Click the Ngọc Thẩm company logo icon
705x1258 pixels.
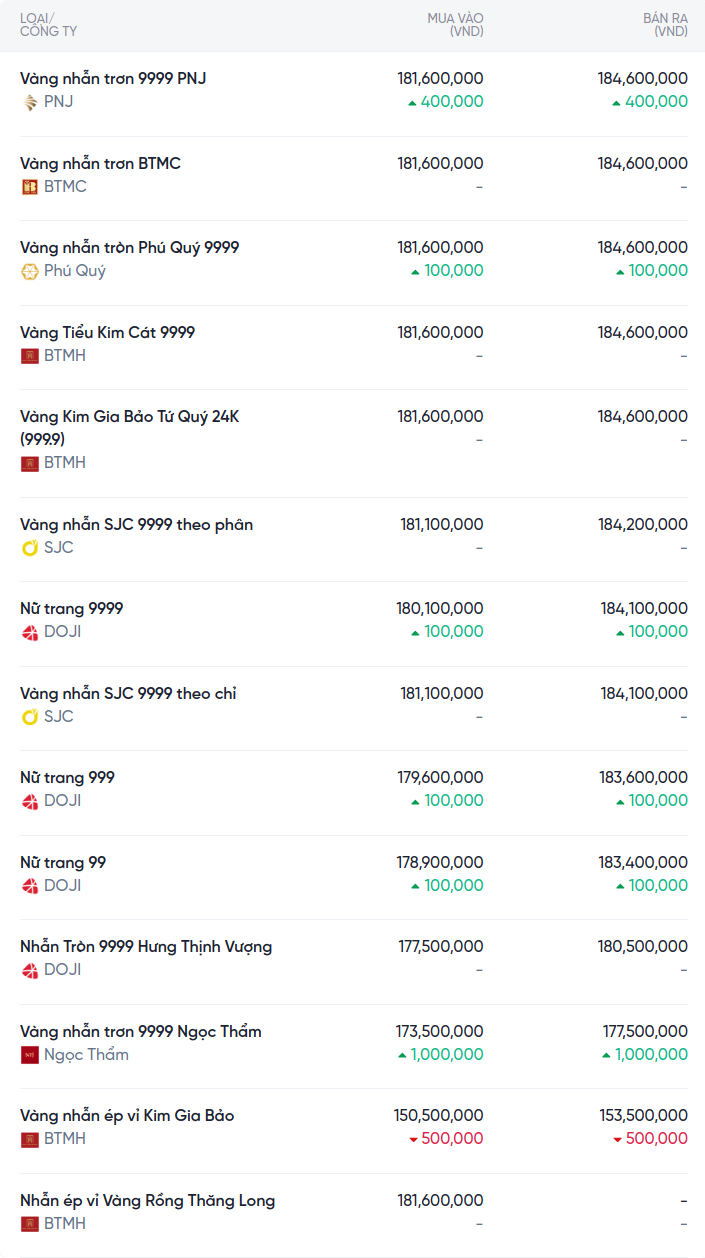[x=30, y=1055]
